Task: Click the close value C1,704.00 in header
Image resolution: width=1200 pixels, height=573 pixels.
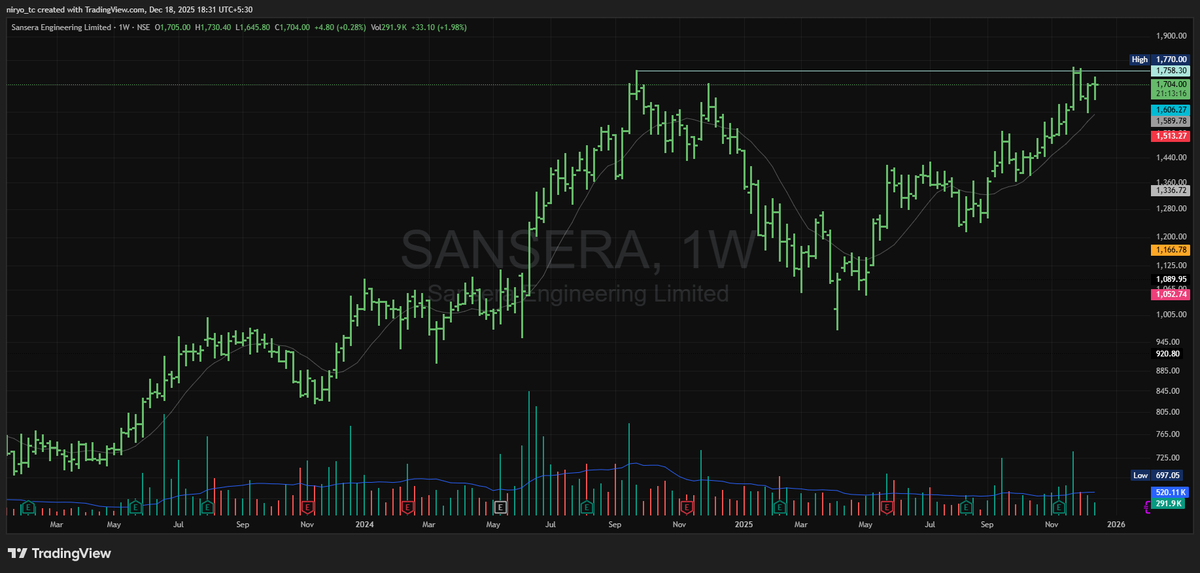Action: pyautogui.click(x=292, y=26)
